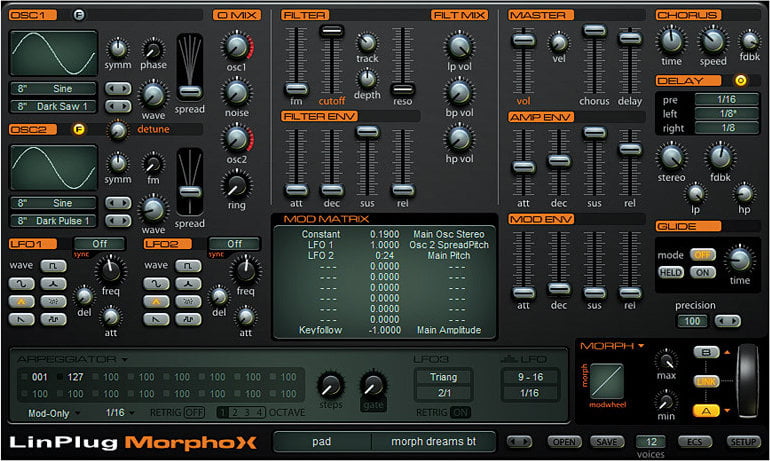Viewport: 770px width, 461px height.
Task: Select the stepped sample-and-hold wave in LFO1
Action: pos(53,320)
